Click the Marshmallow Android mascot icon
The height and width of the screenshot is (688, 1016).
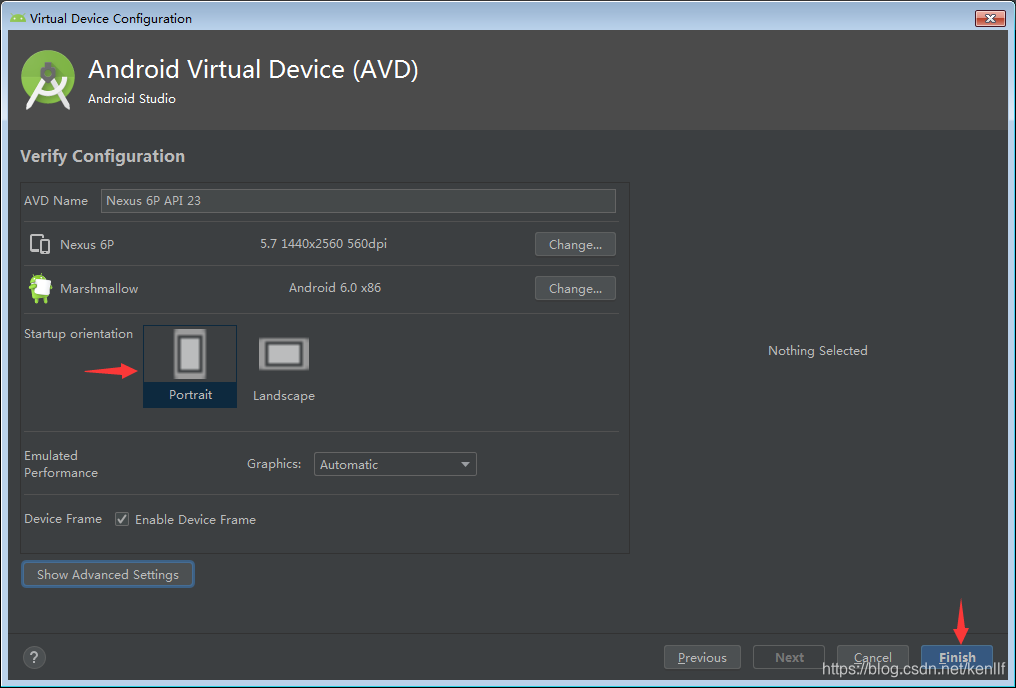point(40,288)
